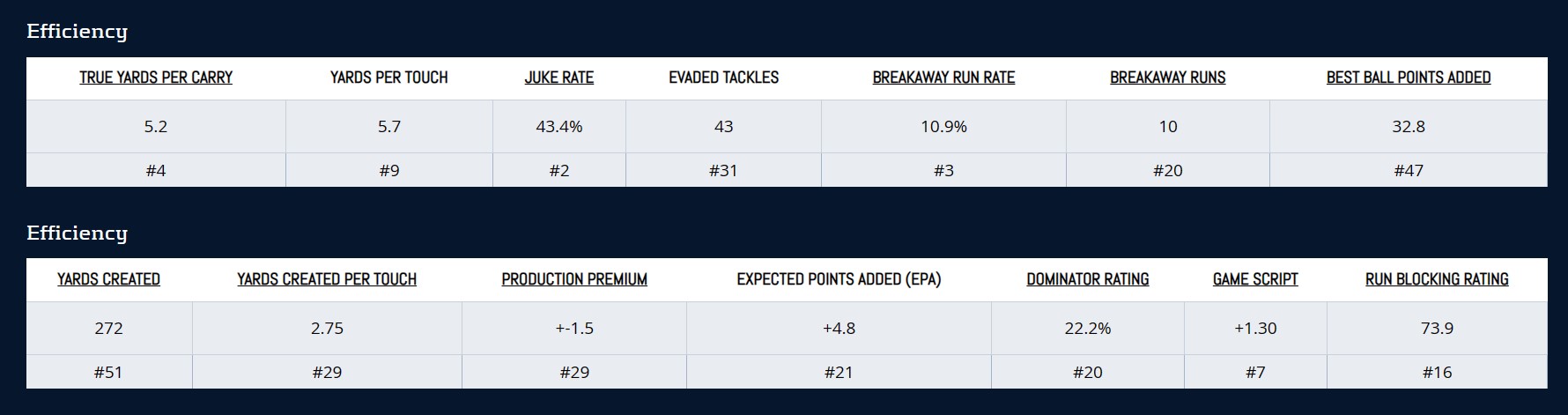The image size is (1568, 415).
Task: Click the True Yards Per Carry header link
Action: tap(156, 78)
